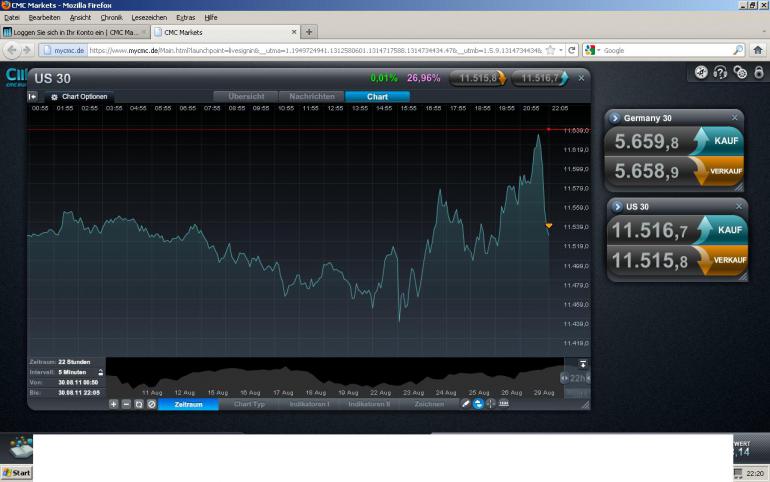Click the Firefox address bar URL field

316,50
